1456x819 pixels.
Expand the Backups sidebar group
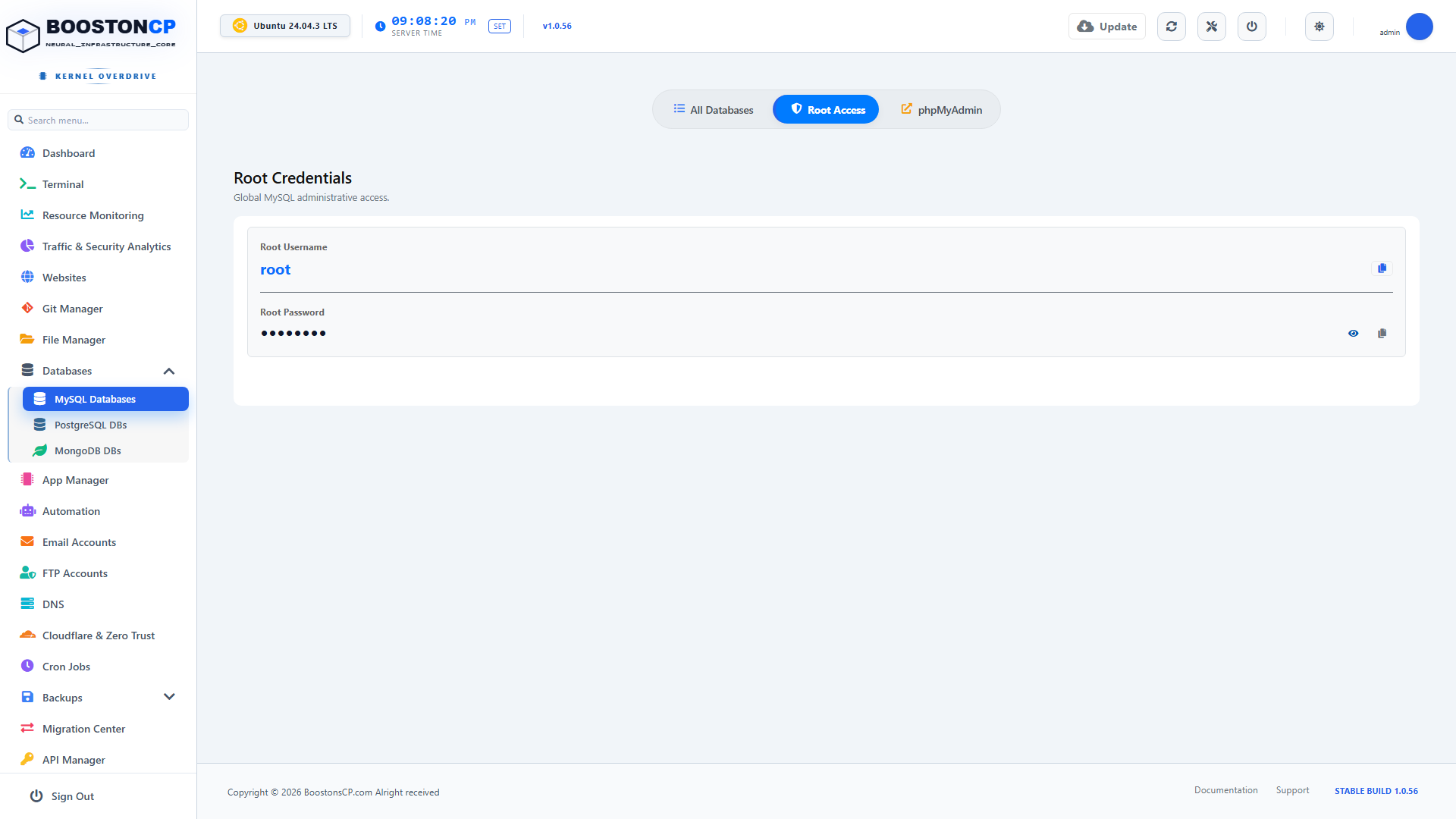99,698
